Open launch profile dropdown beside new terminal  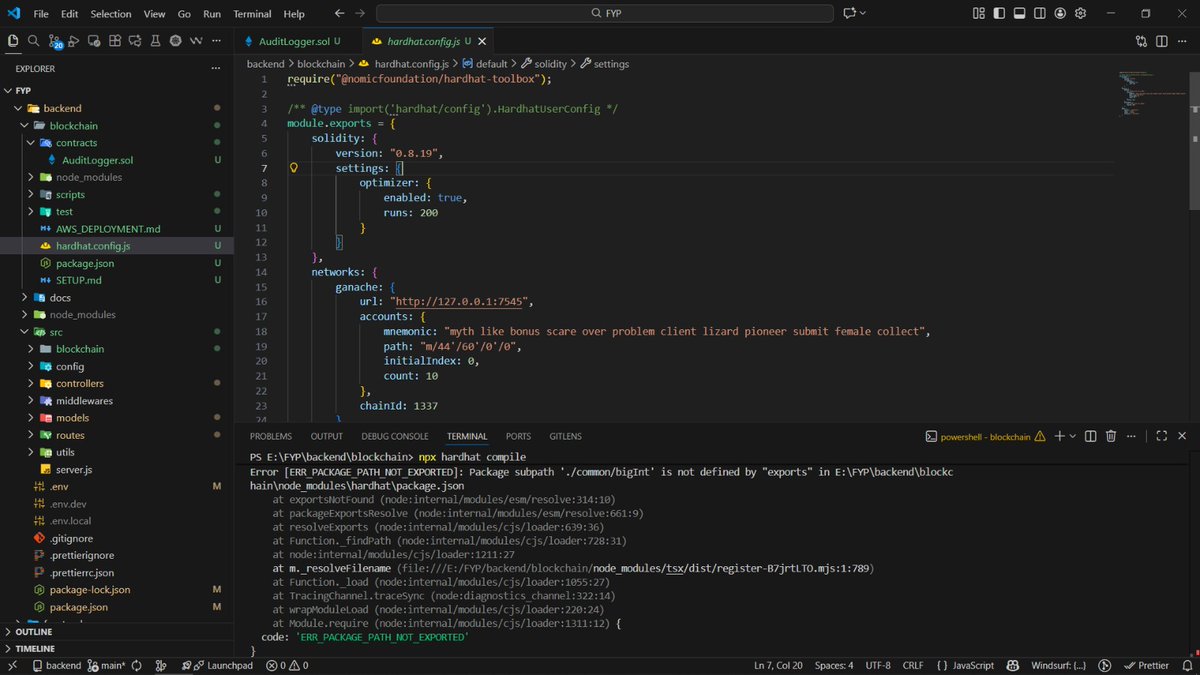1072,436
